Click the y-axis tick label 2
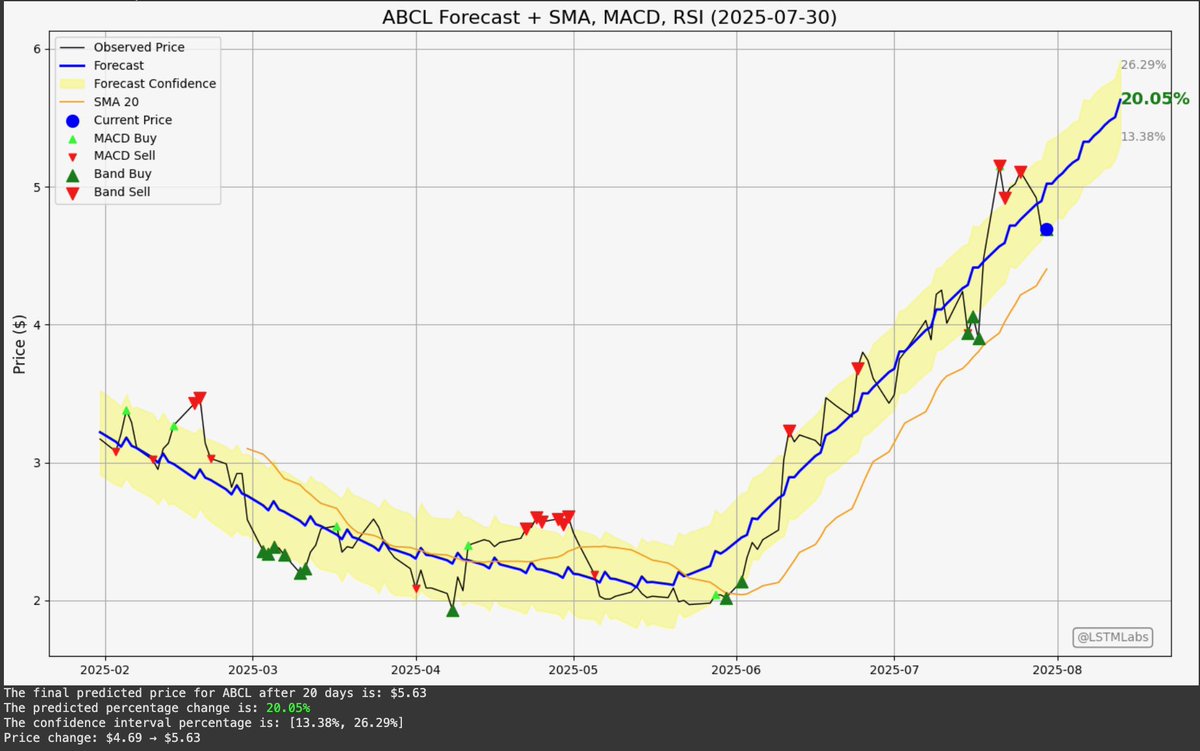This screenshot has height=751, width=1200. [36, 601]
